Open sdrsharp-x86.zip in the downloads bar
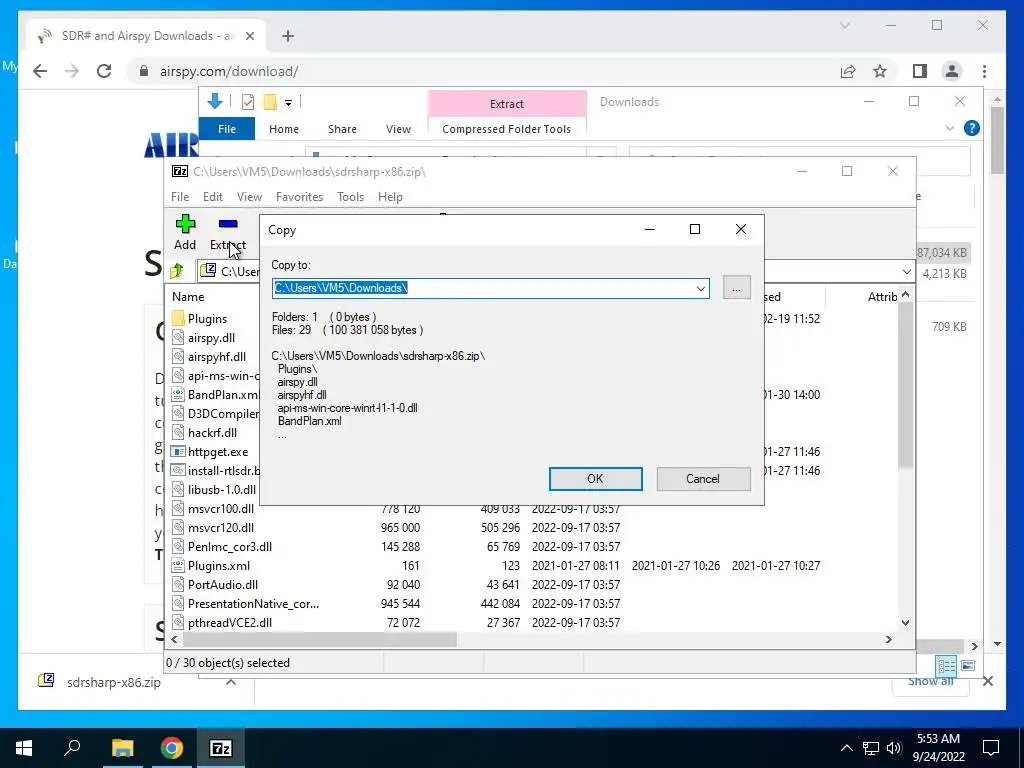This screenshot has height=768, width=1024. tap(114, 682)
